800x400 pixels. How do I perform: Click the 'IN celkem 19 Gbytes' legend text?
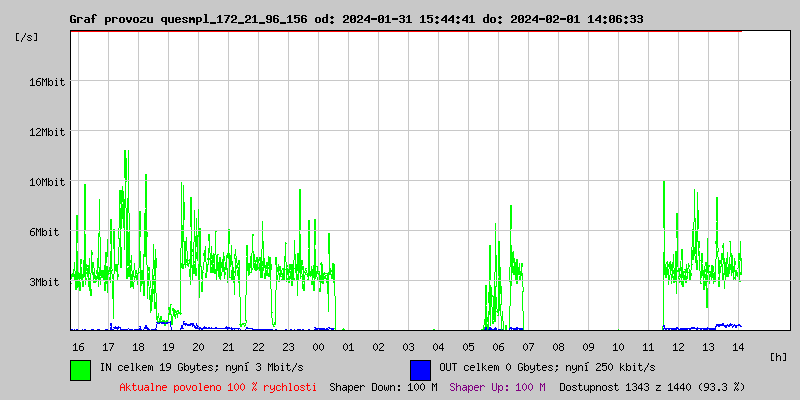pyautogui.click(x=189, y=367)
